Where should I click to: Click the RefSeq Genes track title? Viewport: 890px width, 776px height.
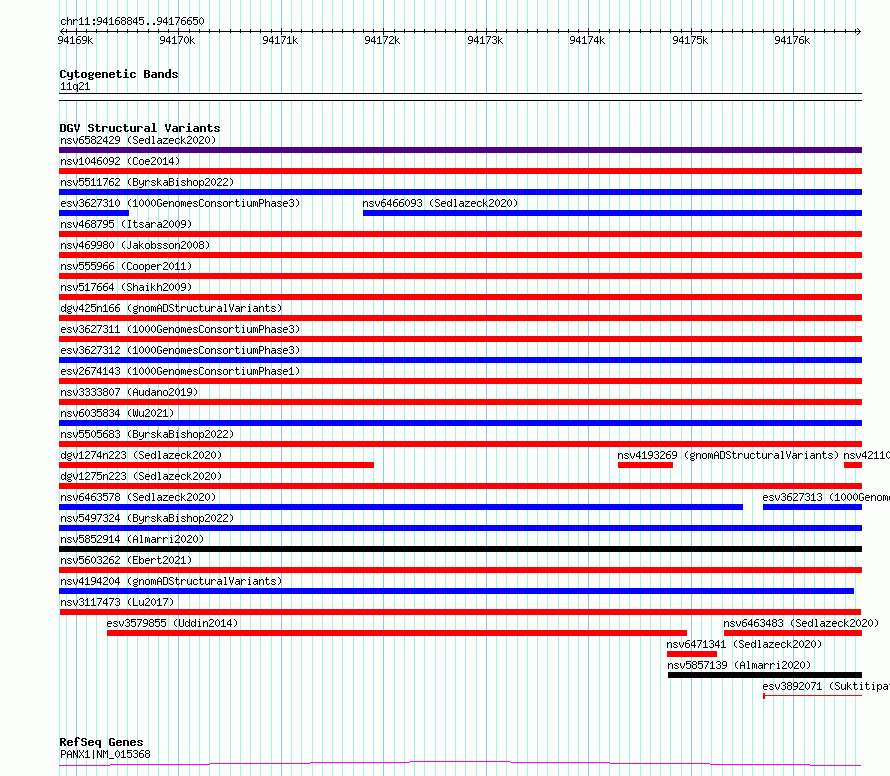pos(101,742)
